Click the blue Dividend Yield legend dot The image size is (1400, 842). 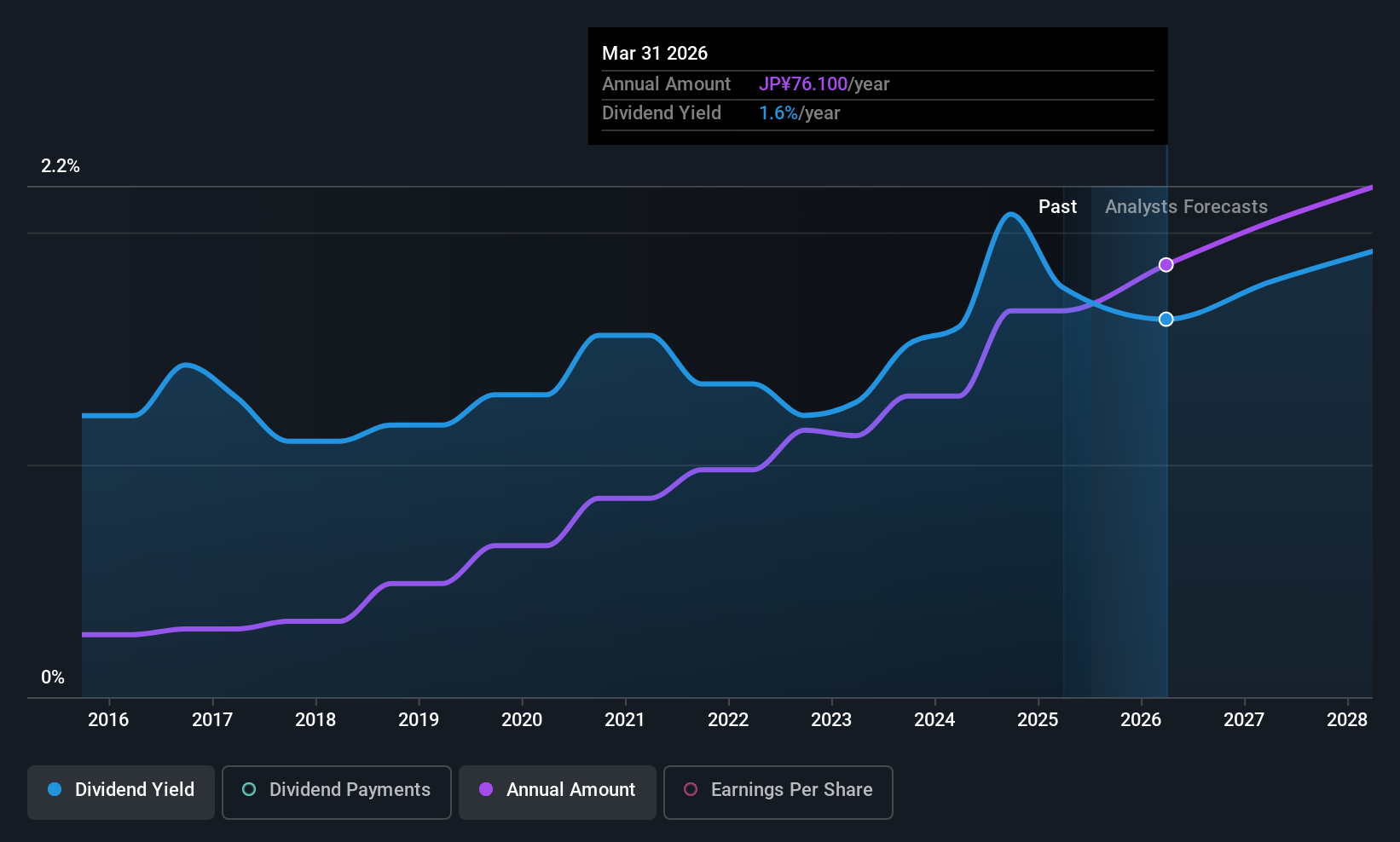55,789
